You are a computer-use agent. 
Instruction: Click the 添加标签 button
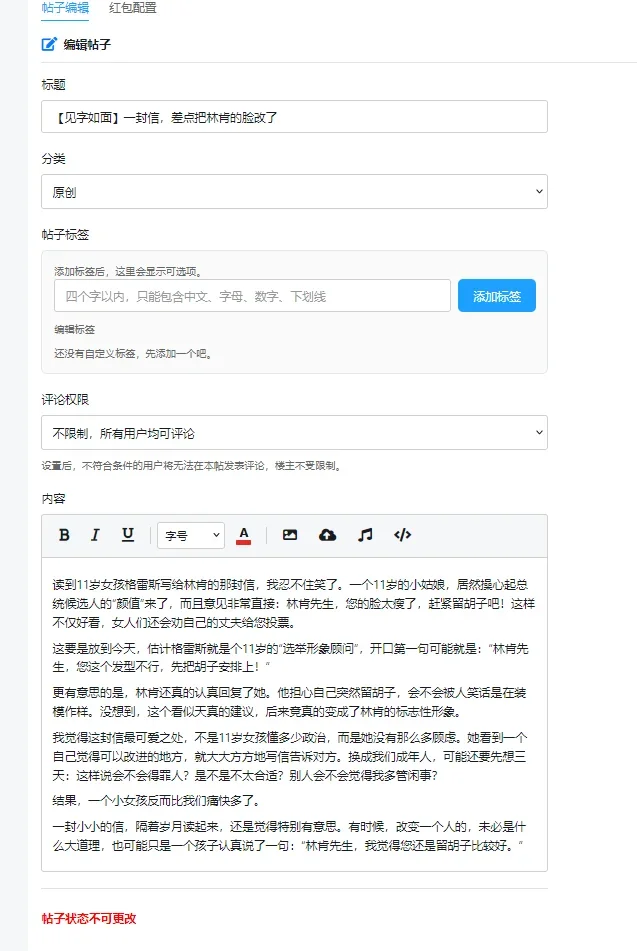pos(497,296)
